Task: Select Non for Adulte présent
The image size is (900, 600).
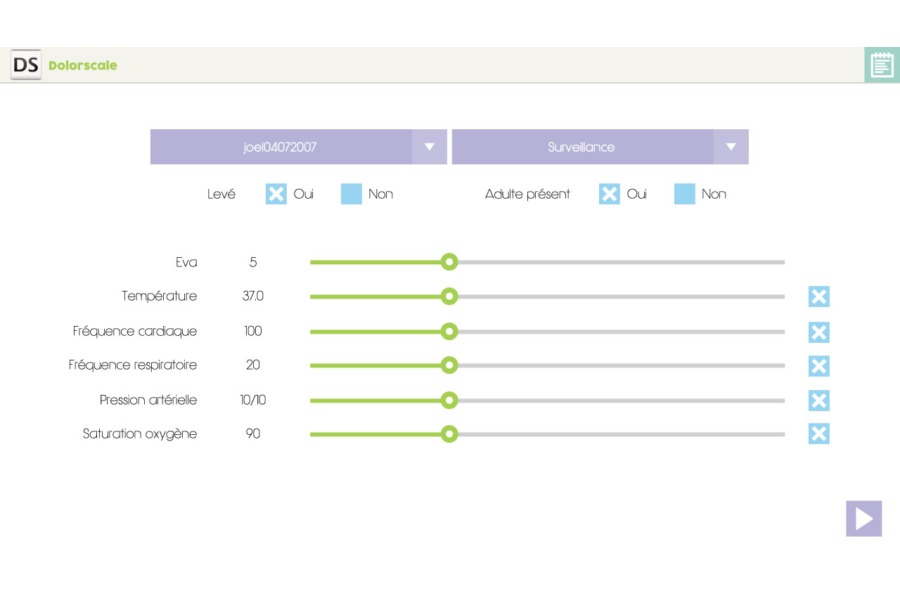Action: pyautogui.click(x=684, y=194)
